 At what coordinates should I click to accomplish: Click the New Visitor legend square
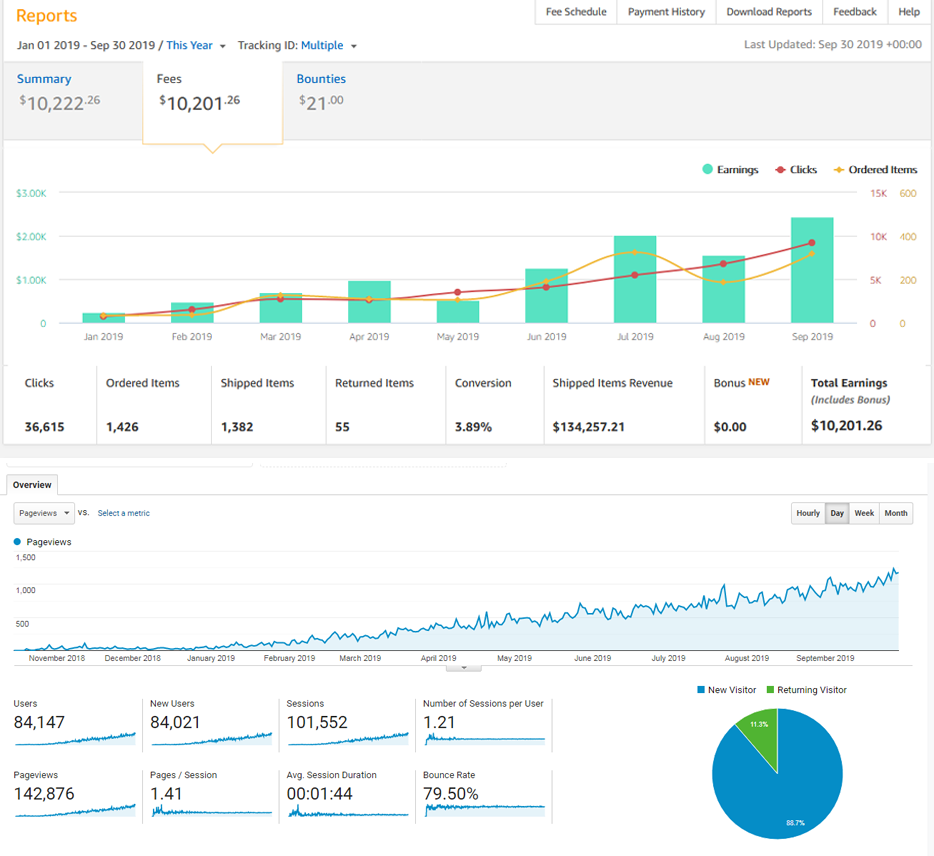point(703,689)
